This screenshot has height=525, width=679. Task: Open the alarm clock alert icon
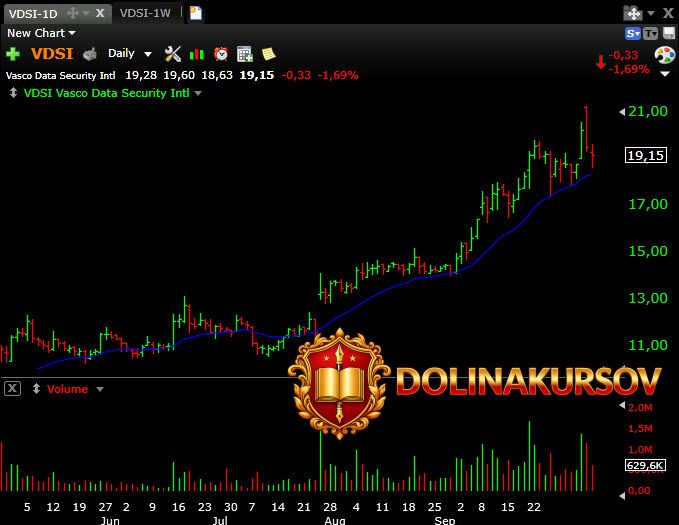tap(221, 54)
